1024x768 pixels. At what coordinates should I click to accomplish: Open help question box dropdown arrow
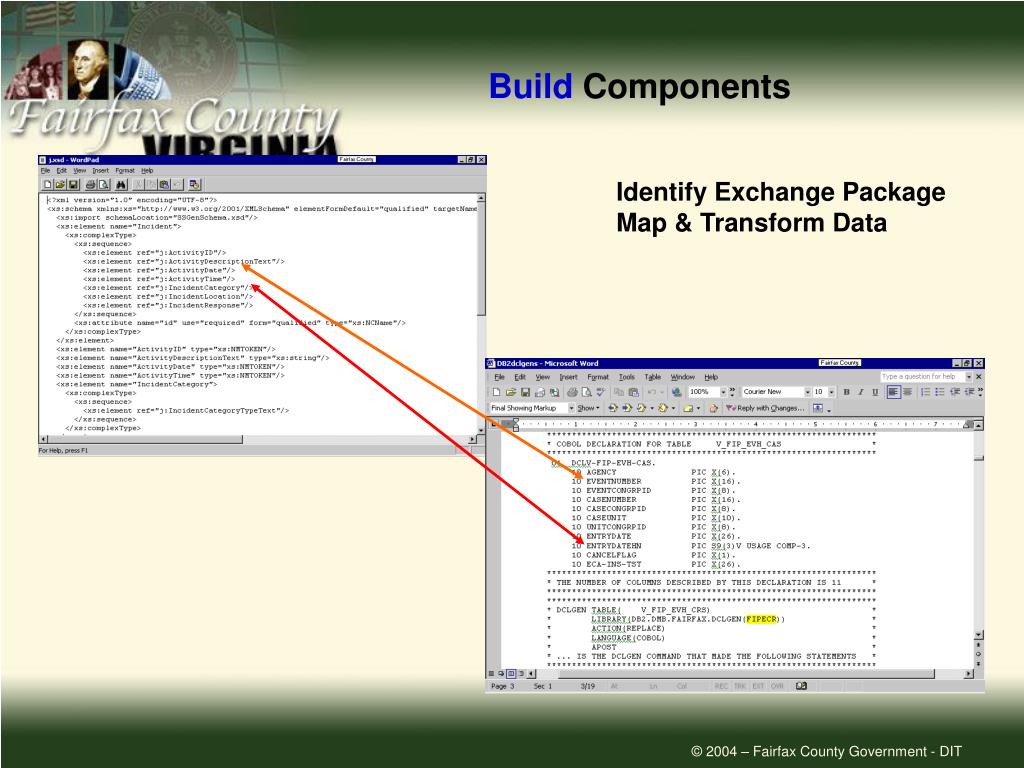pyautogui.click(x=969, y=377)
